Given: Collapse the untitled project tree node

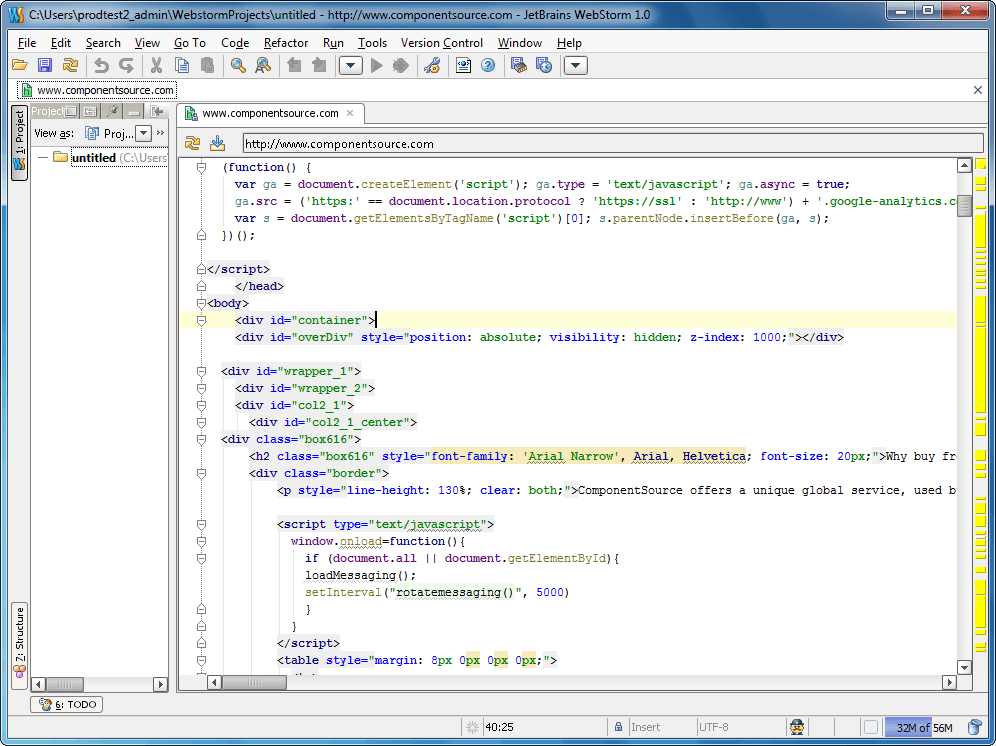Looking at the screenshot, I should [x=43, y=157].
